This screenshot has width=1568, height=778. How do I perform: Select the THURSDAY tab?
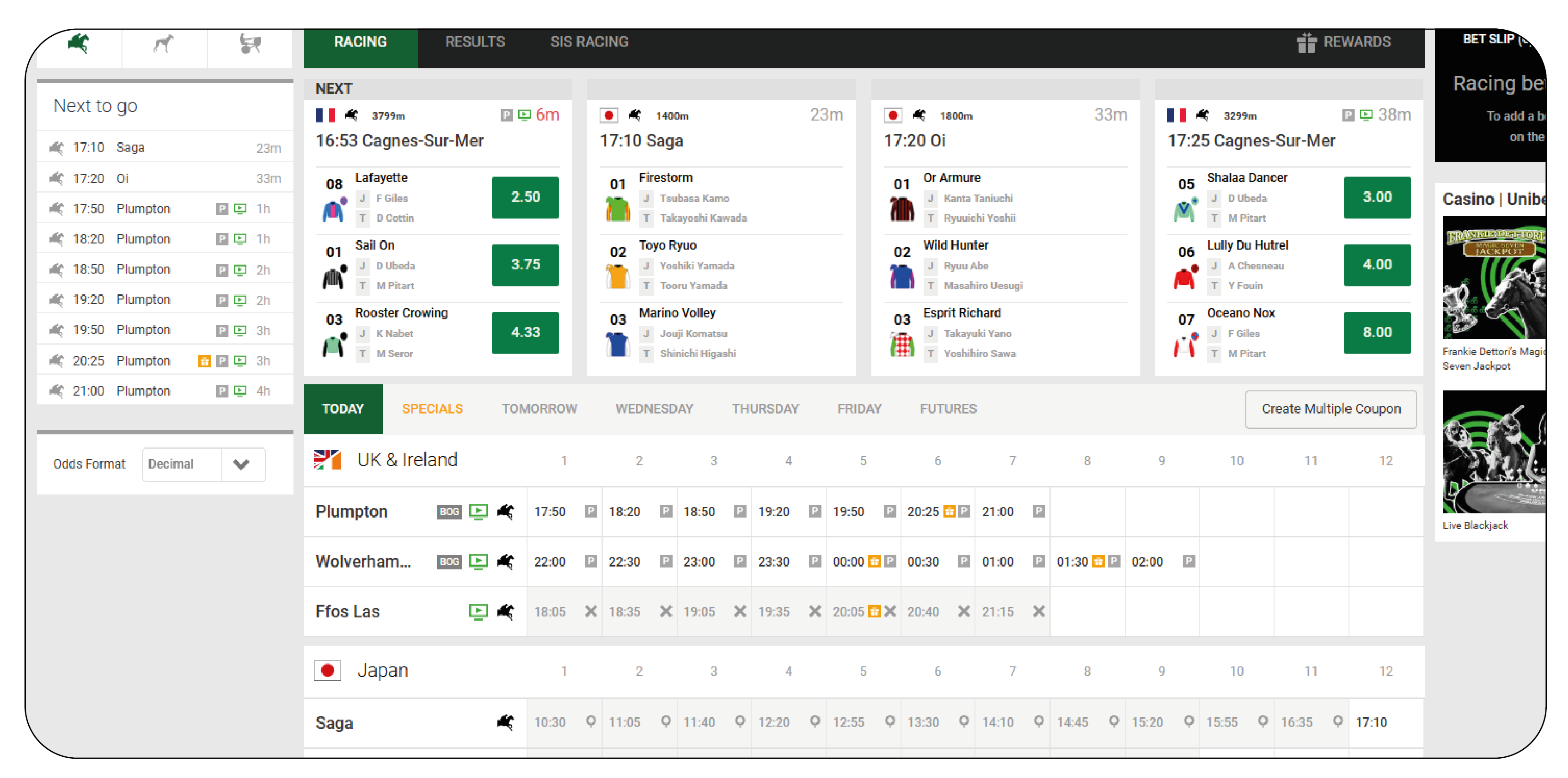(x=764, y=409)
